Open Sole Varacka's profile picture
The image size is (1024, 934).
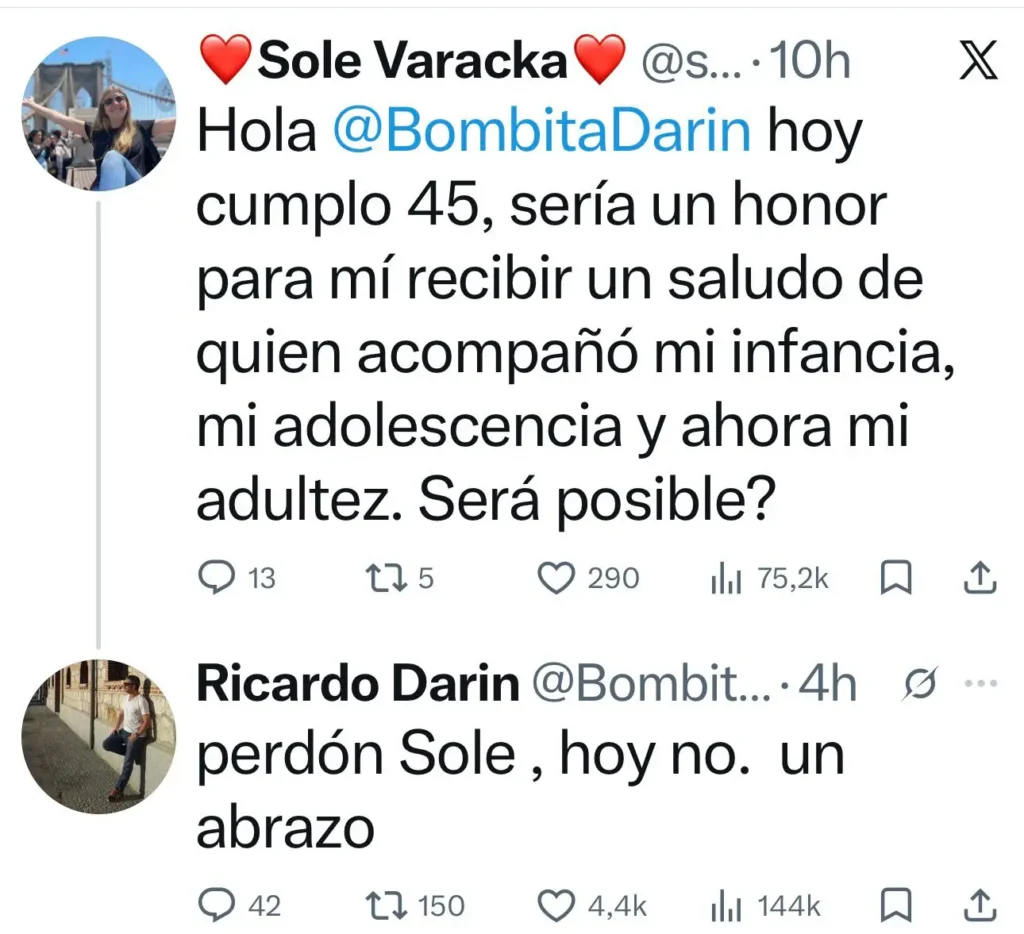coord(98,113)
